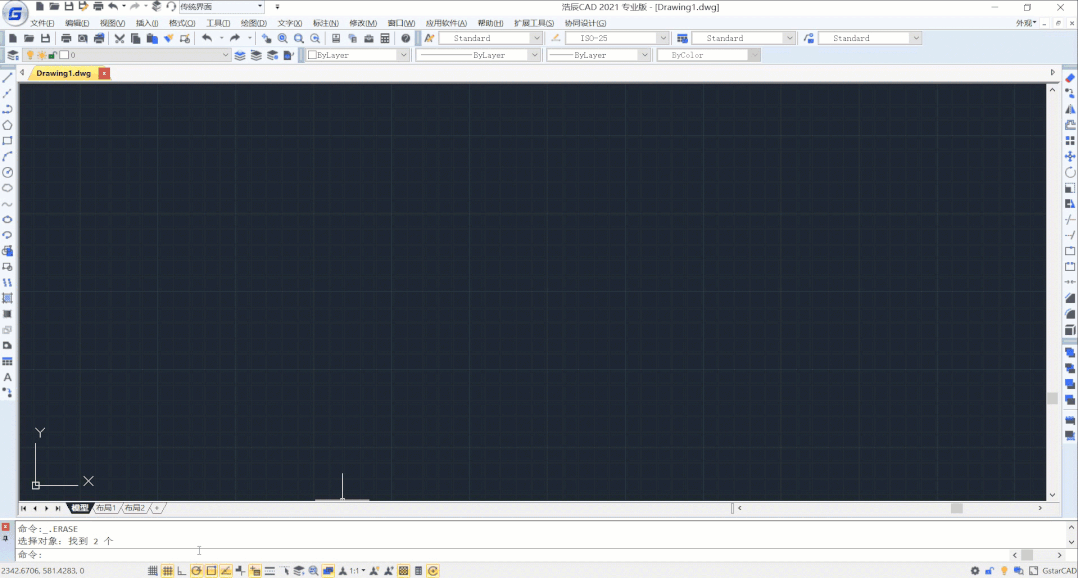The height and width of the screenshot is (578, 1078).
Task: Toggle dynamic input in status bar
Action: (255, 571)
